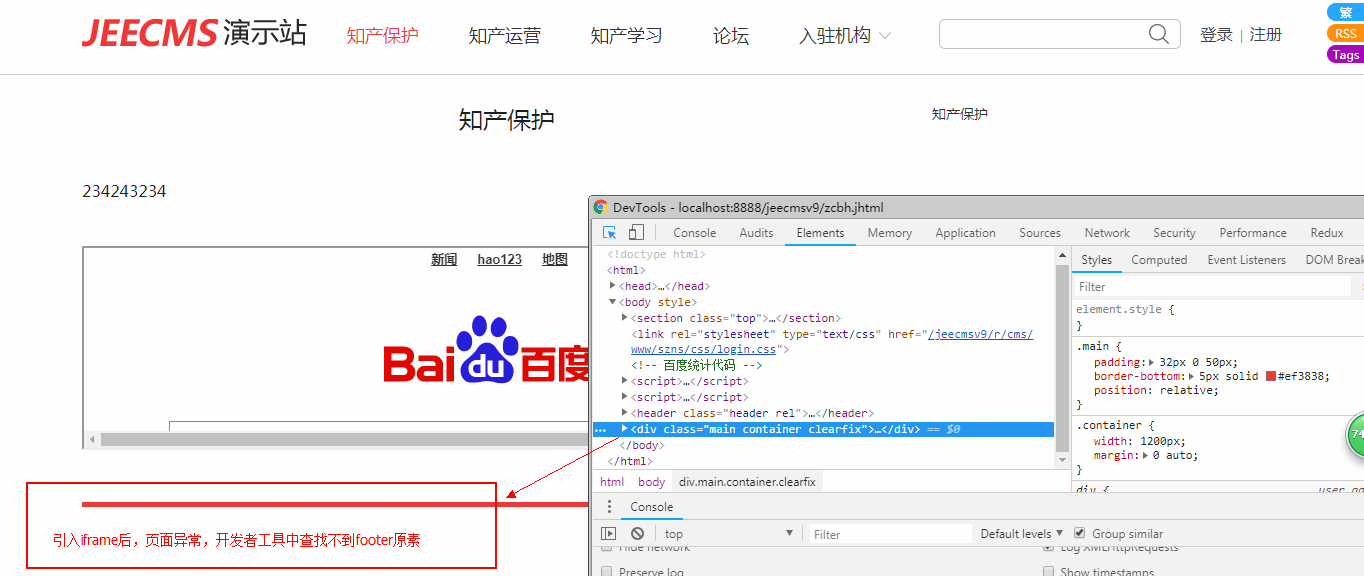Toggle the device toolbar icon in DevTools
Screen dimensions: 1364x576
point(636,232)
